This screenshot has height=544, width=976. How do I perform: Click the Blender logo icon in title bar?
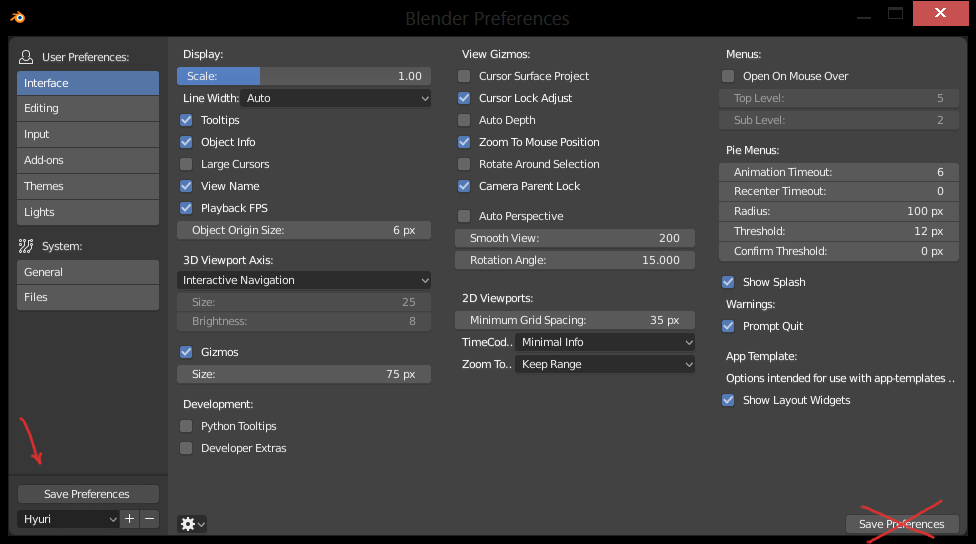pyautogui.click(x=17, y=17)
